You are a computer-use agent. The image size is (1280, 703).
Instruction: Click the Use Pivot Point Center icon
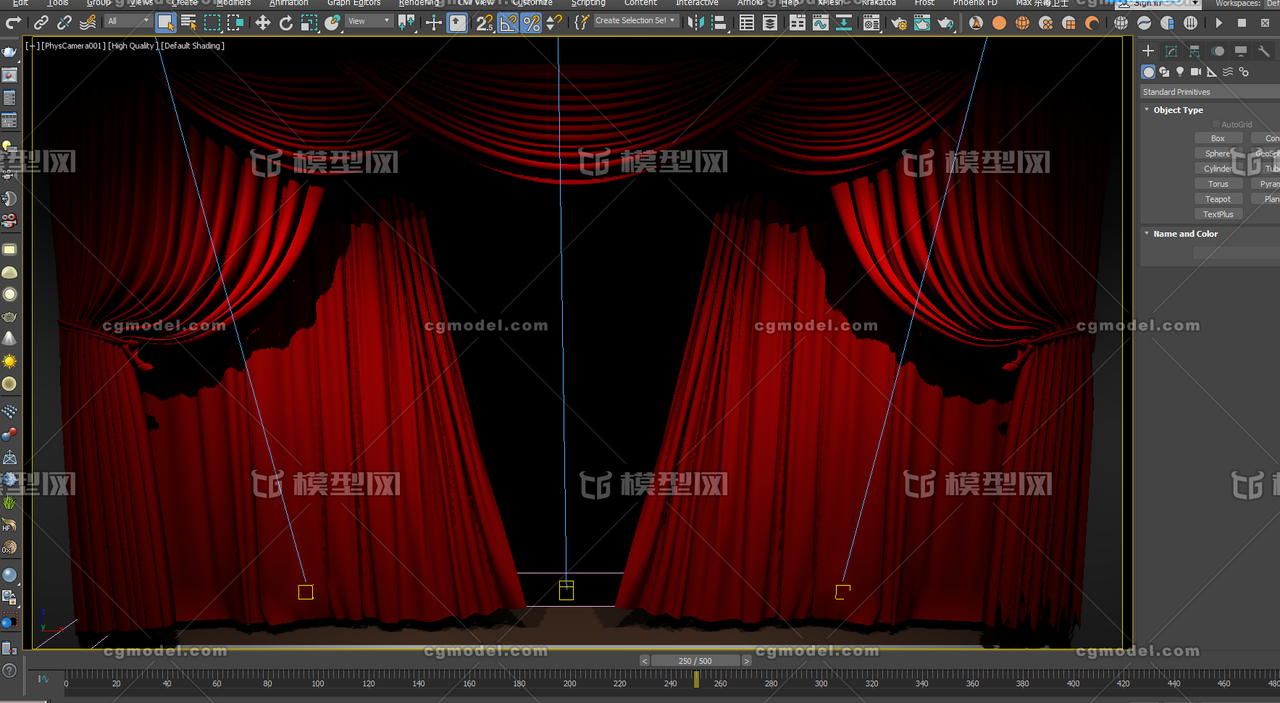coord(407,22)
